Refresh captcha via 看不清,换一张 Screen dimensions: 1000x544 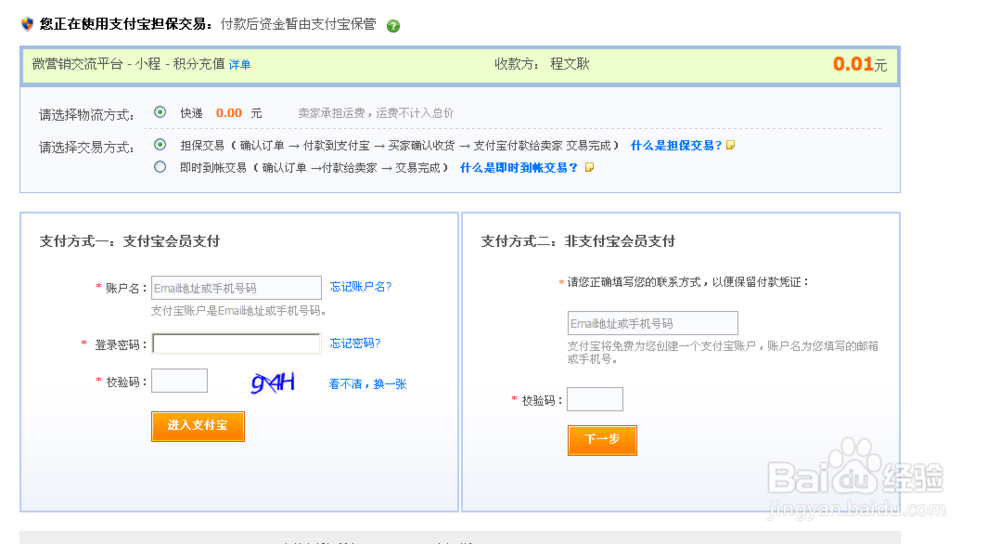(x=367, y=384)
